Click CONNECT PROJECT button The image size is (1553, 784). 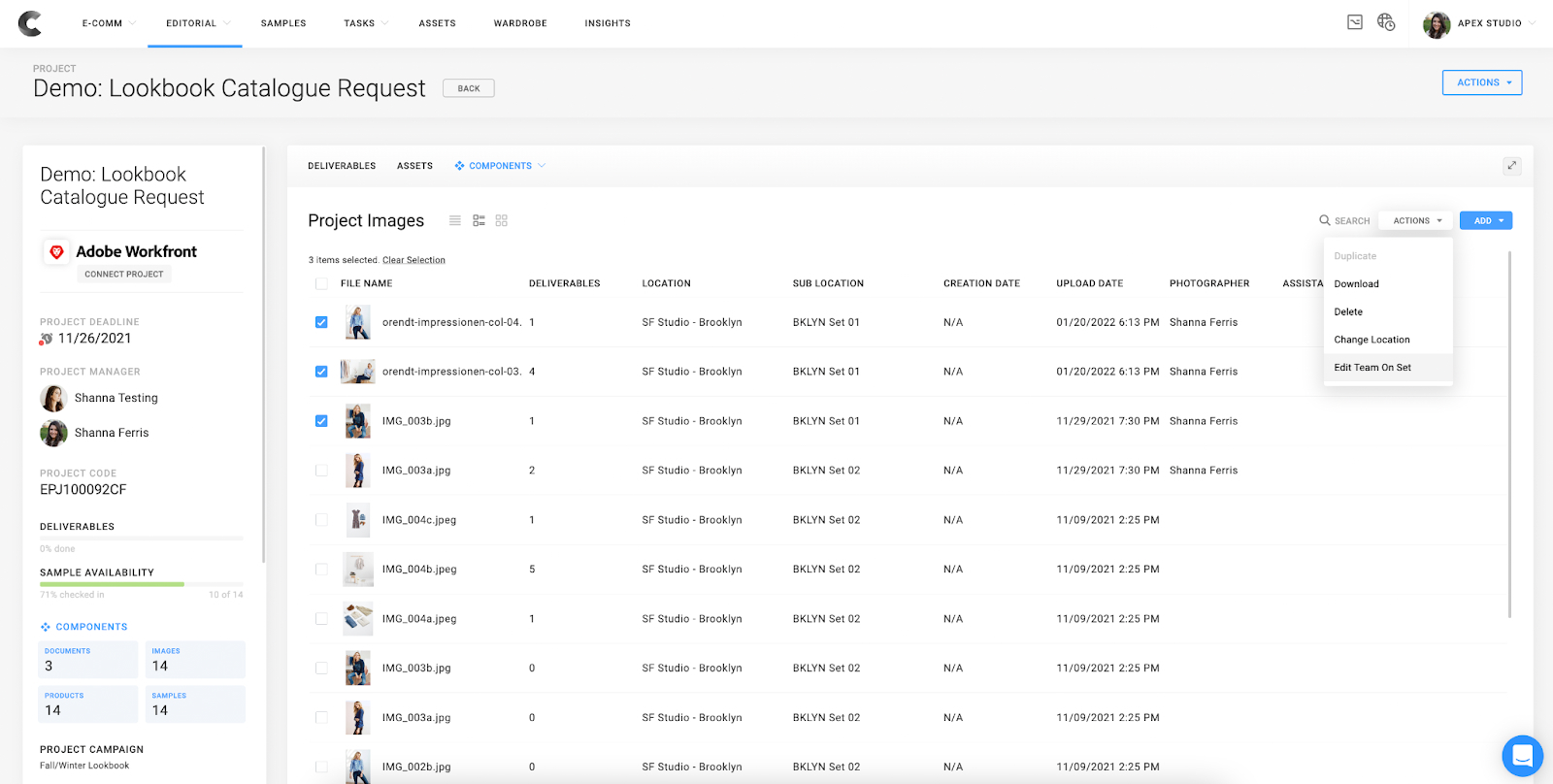124,275
